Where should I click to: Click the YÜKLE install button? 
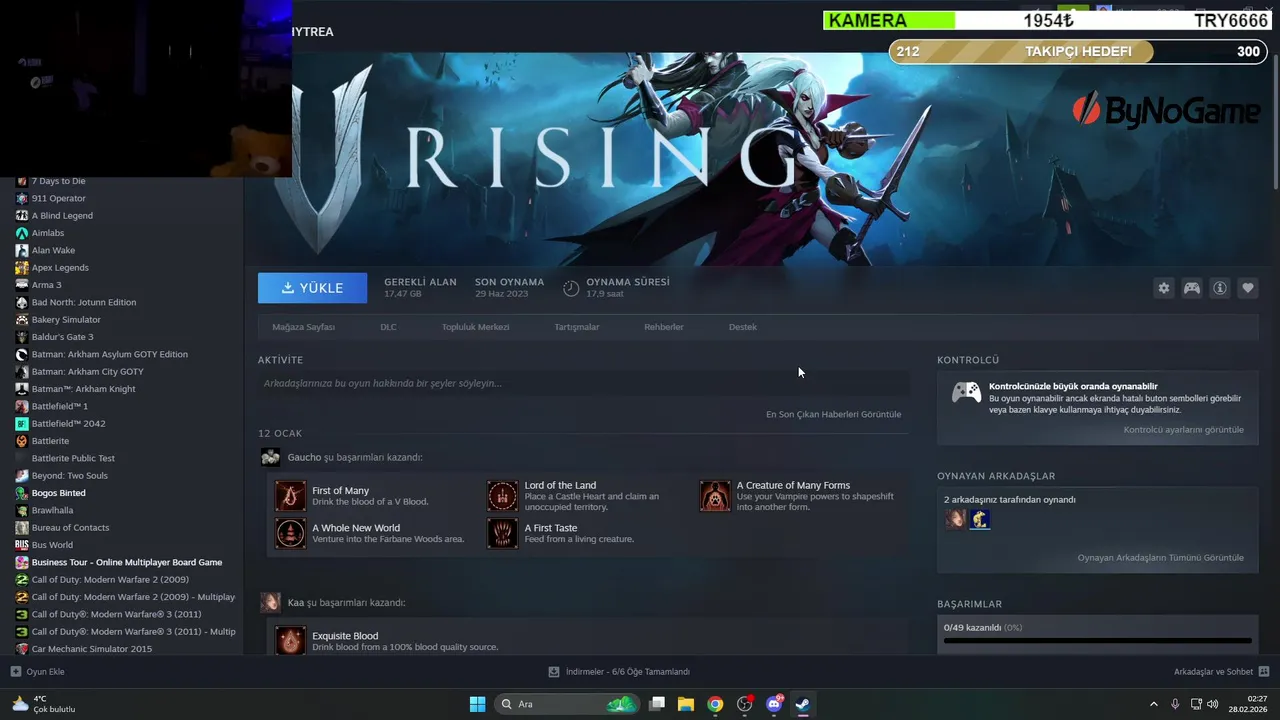tap(312, 288)
